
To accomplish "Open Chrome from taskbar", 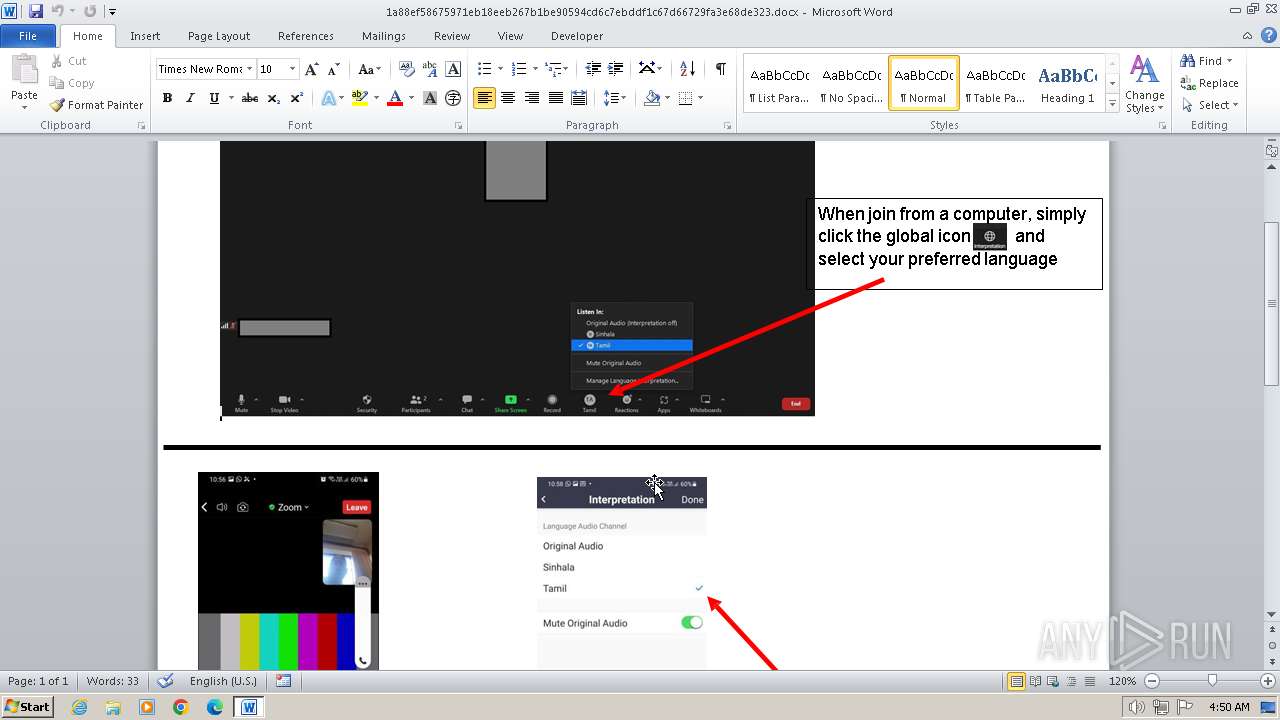I will [x=180, y=707].
